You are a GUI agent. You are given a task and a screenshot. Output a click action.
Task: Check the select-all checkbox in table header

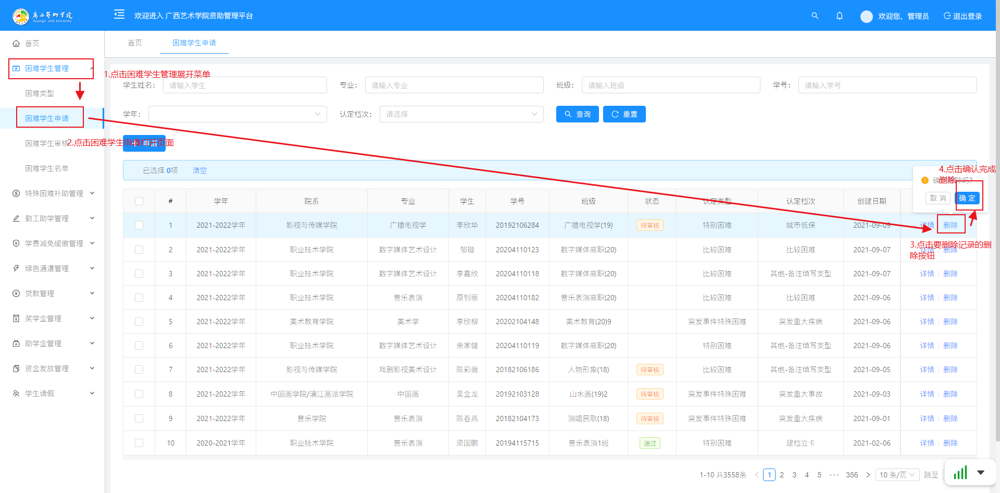point(139,201)
